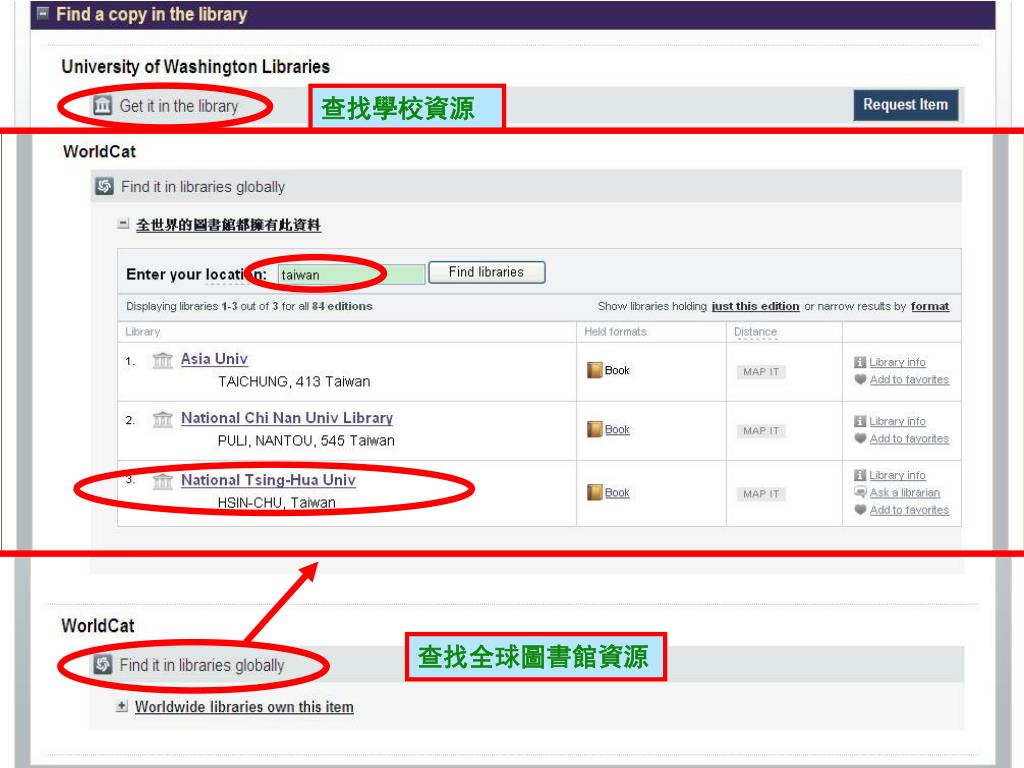The image size is (1024, 768).
Task: Click the heart icon in the National Tsing-Hua row
Action: click(x=860, y=510)
